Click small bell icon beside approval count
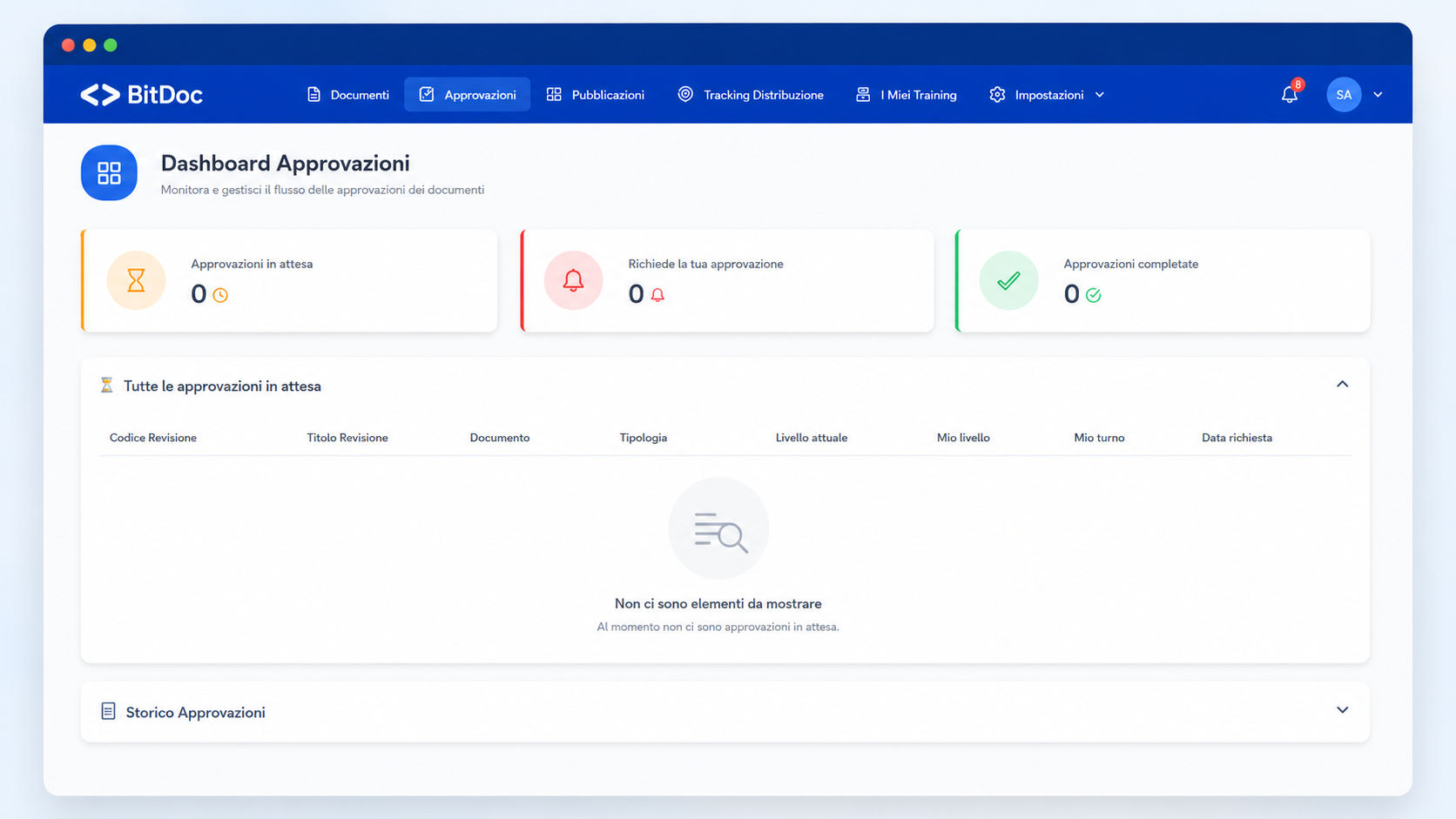Viewport: 1456px width, 819px height. coord(657,295)
